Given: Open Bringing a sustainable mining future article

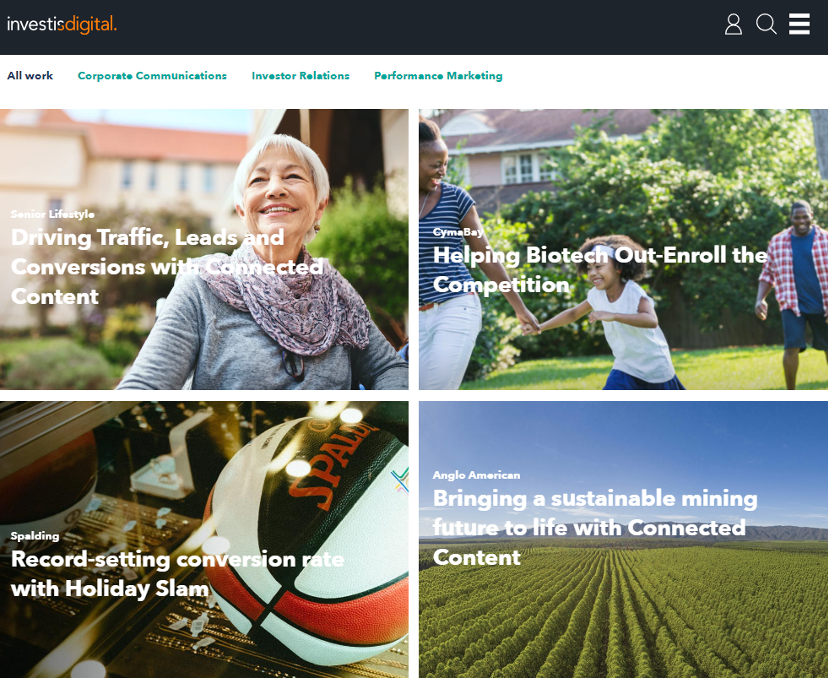Looking at the screenshot, I should [x=595, y=528].
